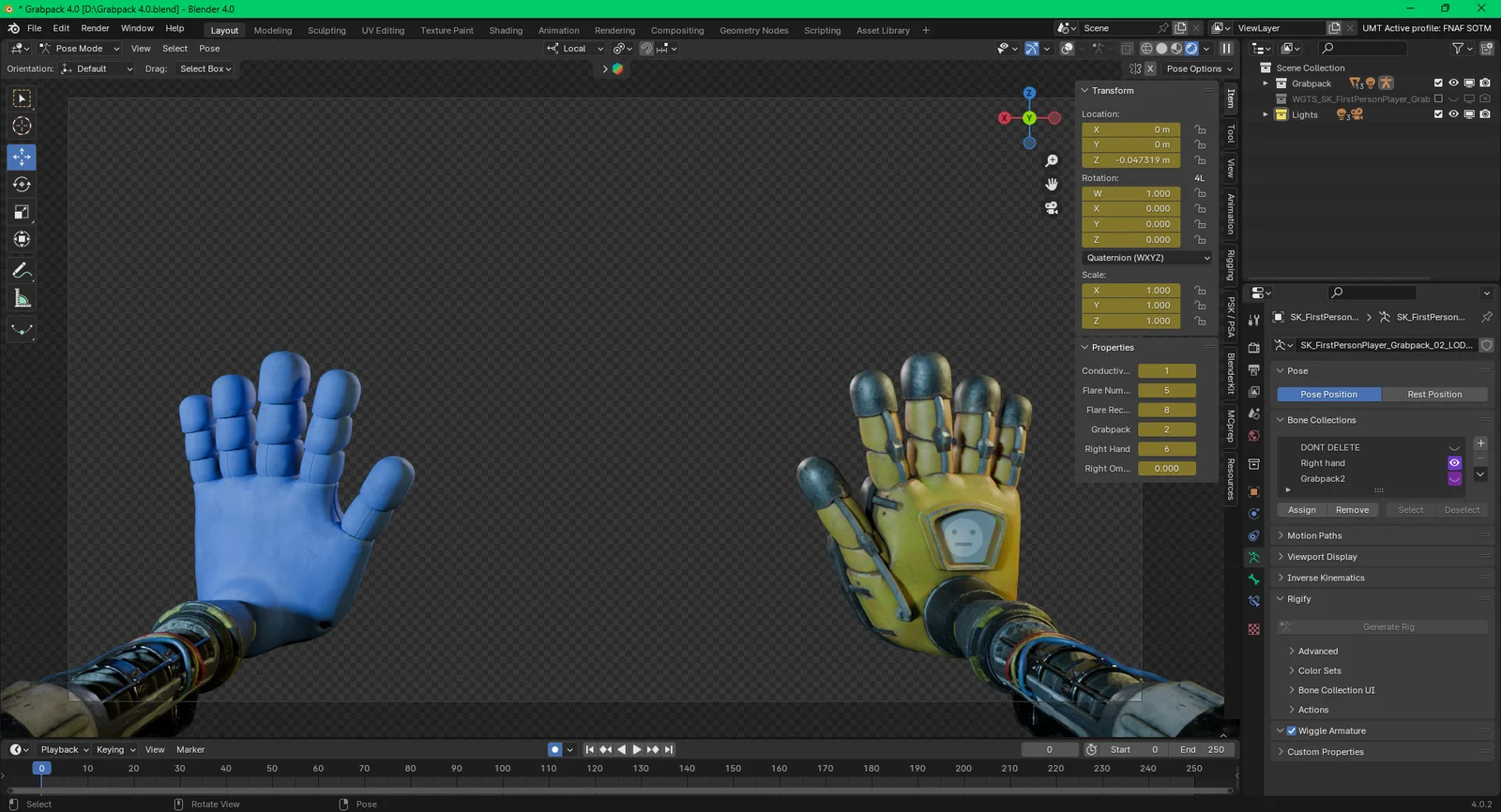Adjust the Conductiv... property slider

[x=1166, y=371]
